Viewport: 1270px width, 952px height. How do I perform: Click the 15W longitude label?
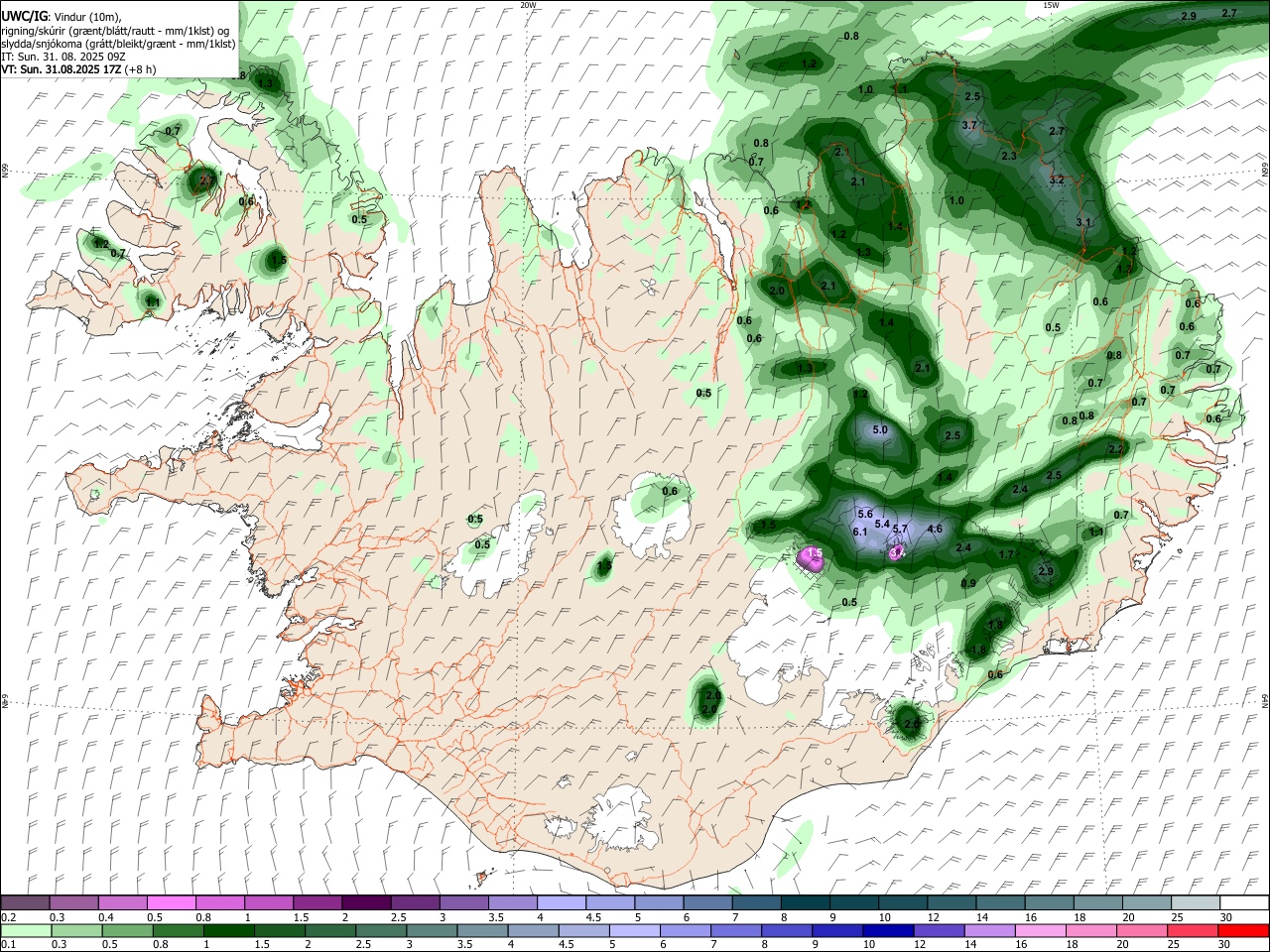click(x=1051, y=5)
